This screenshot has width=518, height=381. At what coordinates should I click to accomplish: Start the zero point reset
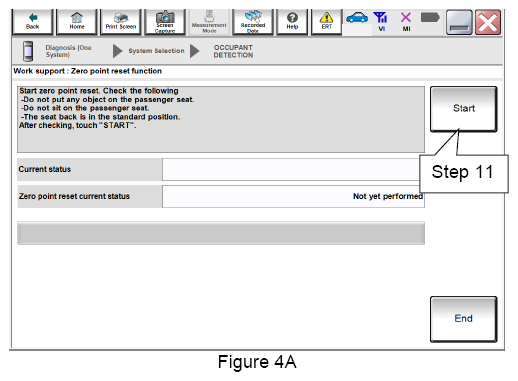pos(463,109)
